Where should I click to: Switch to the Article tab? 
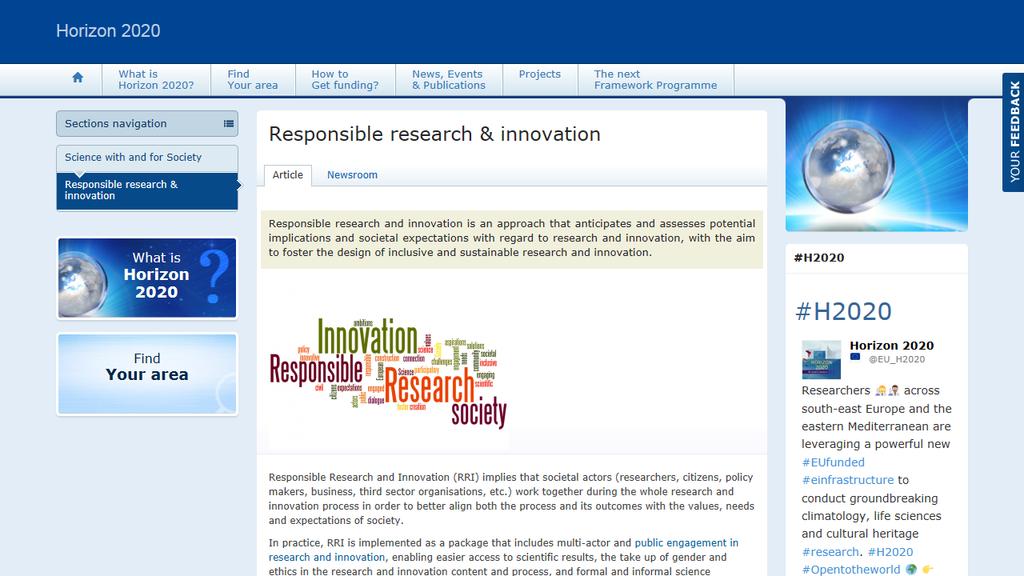pyautogui.click(x=287, y=175)
